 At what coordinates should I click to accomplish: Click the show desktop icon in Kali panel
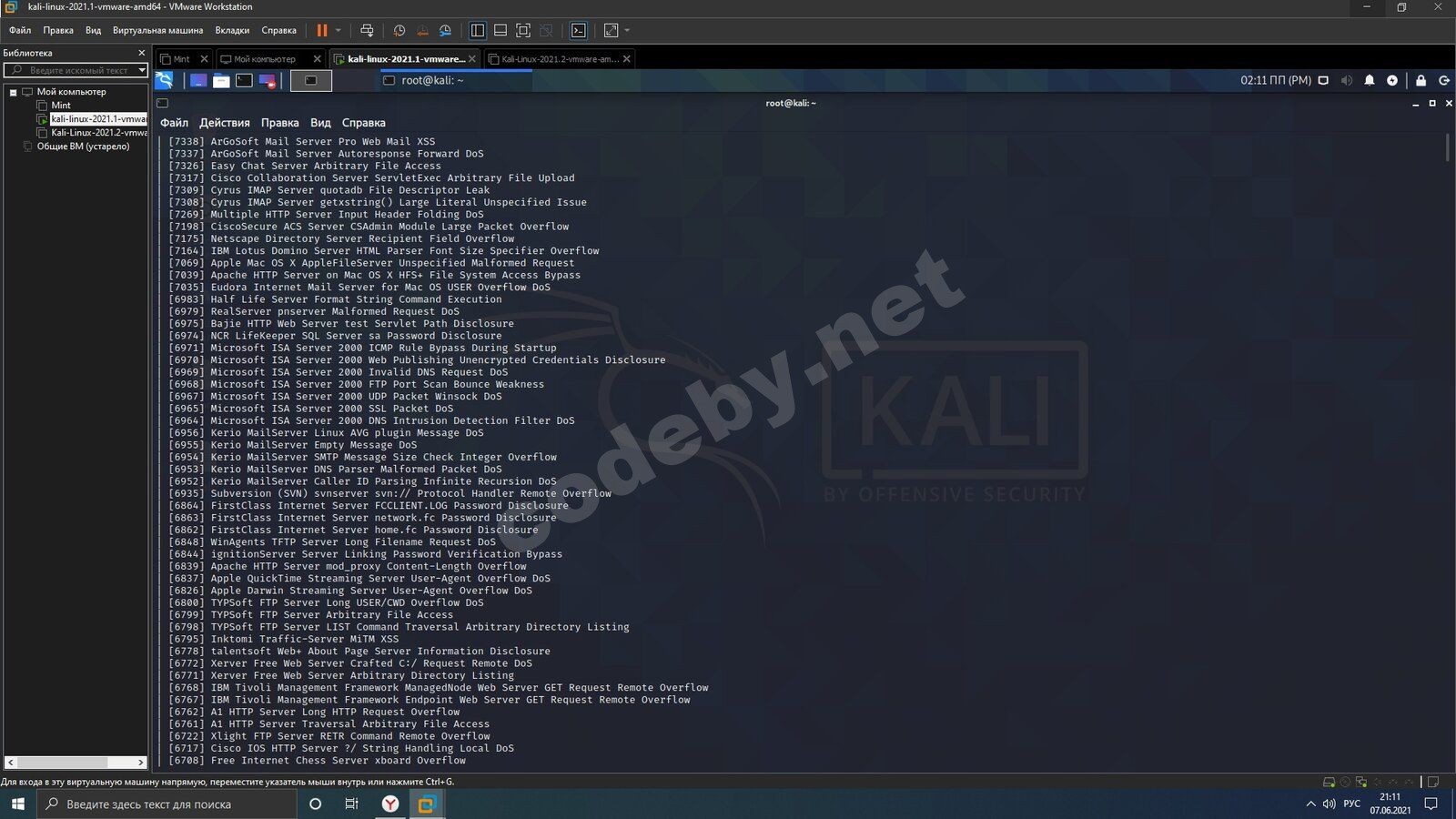[198, 81]
